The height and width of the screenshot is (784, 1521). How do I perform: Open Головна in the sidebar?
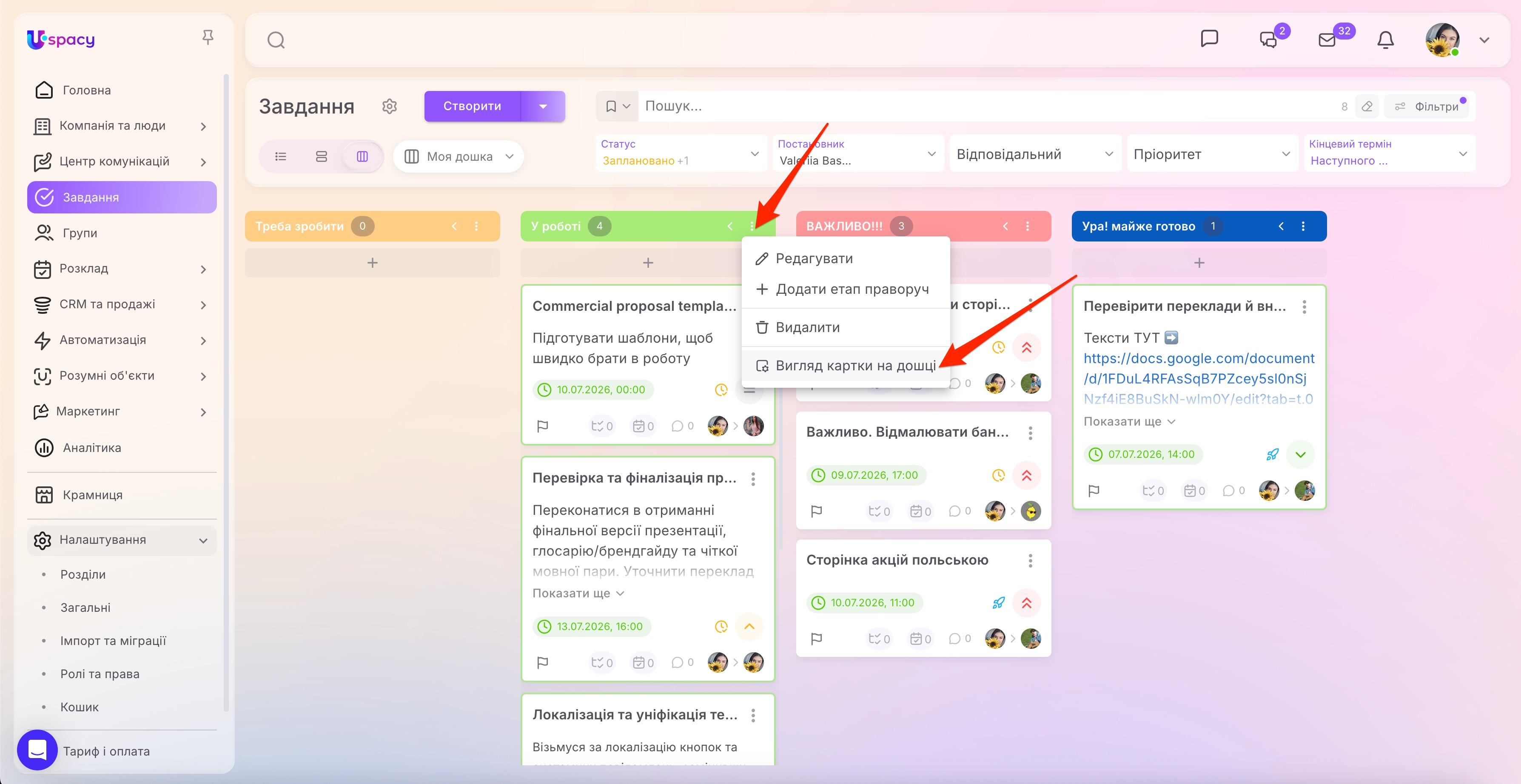click(122, 90)
